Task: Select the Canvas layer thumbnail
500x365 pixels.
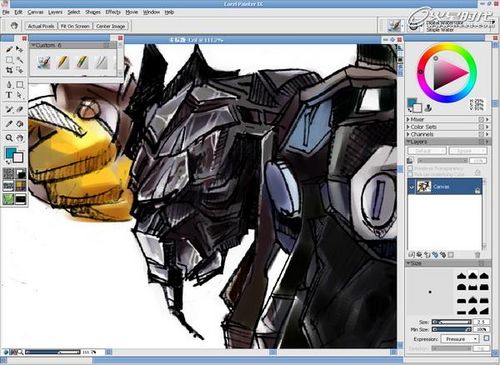Action: (423, 187)
